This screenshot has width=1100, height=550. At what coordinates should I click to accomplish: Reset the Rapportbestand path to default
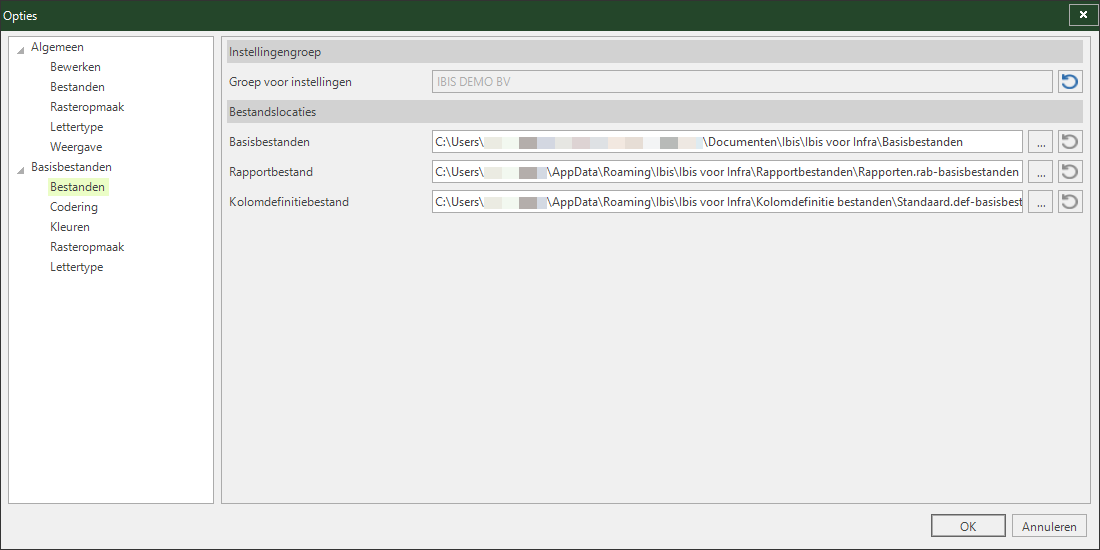point(1070,172)
